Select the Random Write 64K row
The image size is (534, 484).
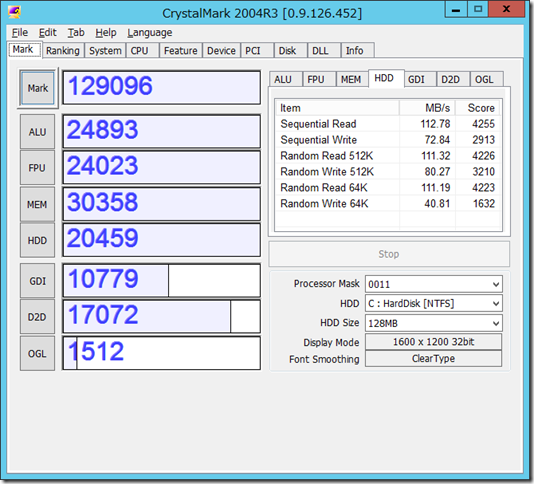pyautogui.click(x=388, y=204)
